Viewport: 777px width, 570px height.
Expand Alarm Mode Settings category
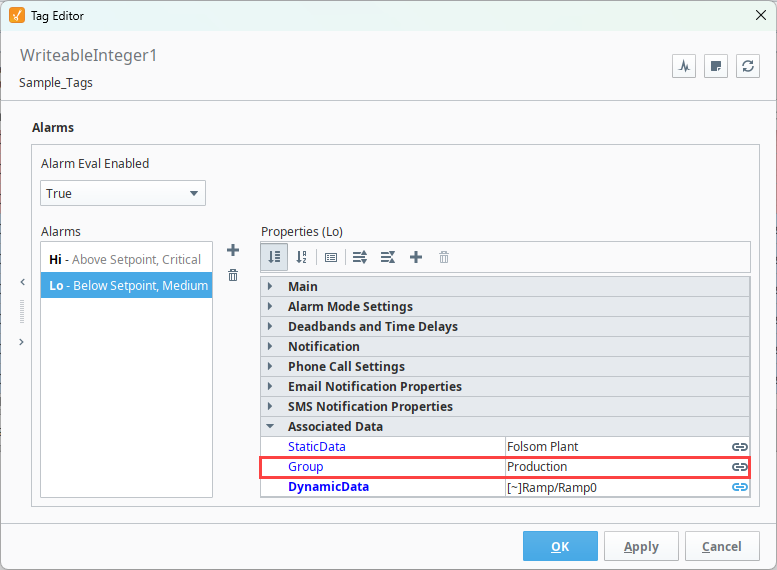(270, 306)
